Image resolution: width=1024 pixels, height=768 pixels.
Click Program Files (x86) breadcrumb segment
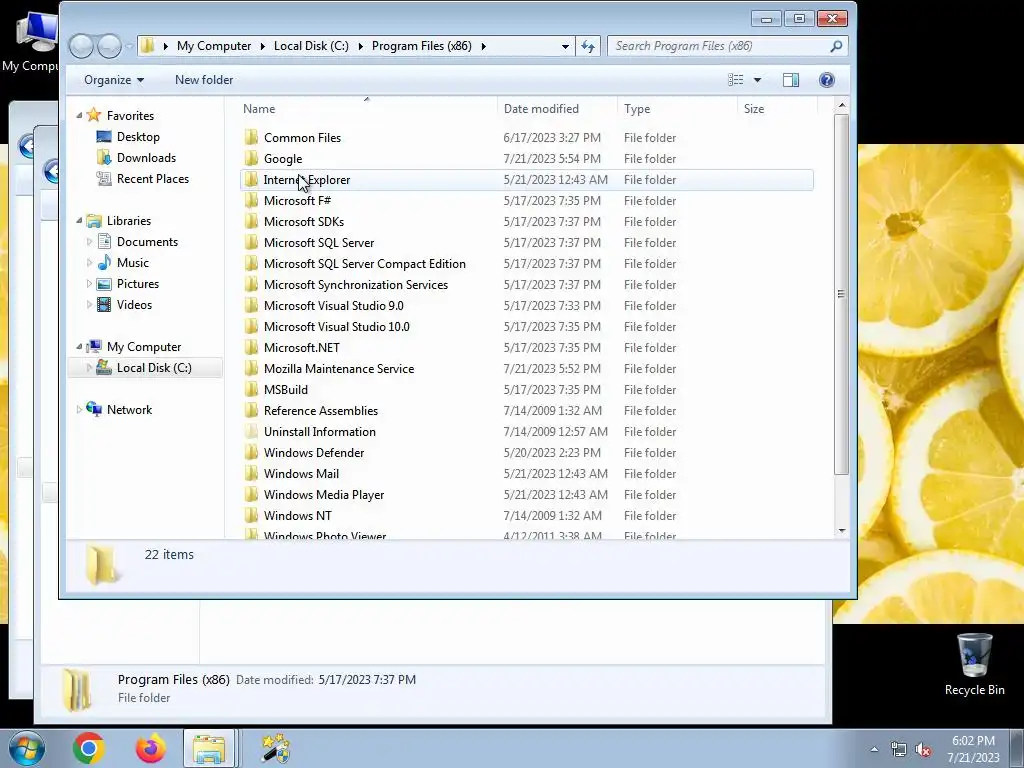(422, 46)
